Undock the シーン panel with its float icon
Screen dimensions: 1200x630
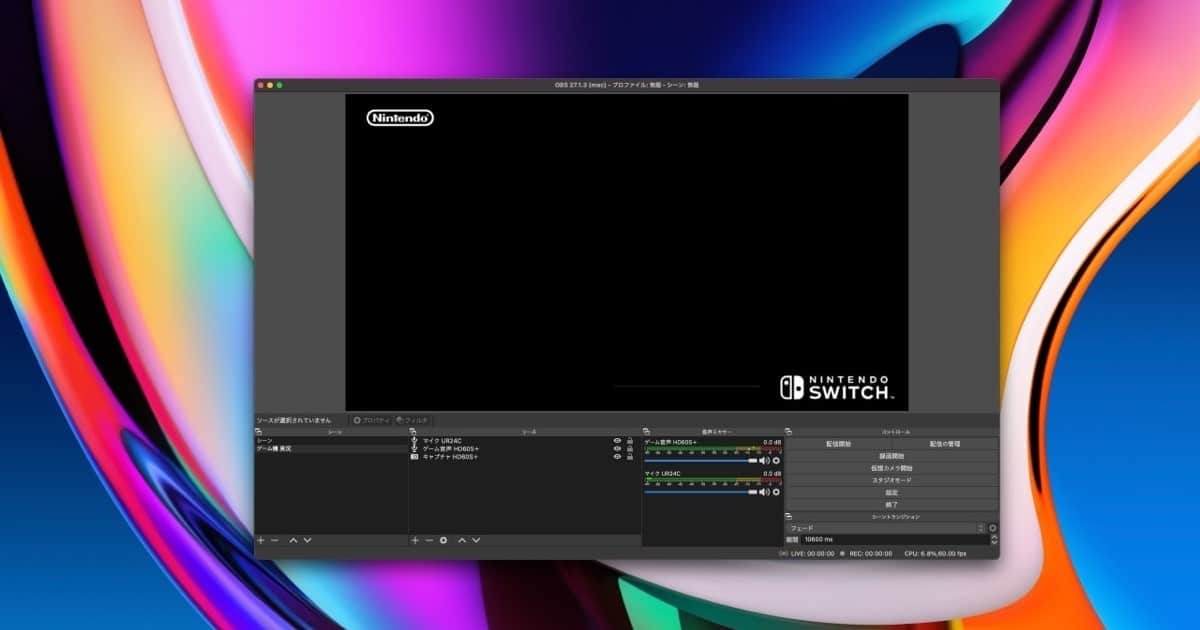(258, 432)
